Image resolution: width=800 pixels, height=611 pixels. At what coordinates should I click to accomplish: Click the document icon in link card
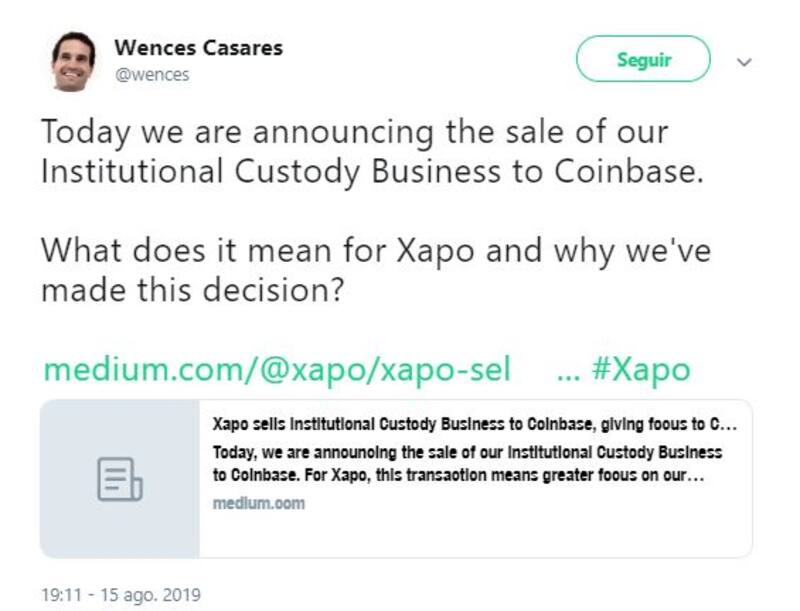point(119,478)
